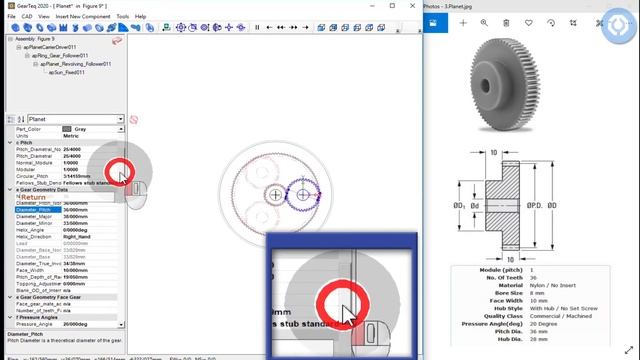Collapse the Assembly: Figure 9 tree node

coord(11,39)
